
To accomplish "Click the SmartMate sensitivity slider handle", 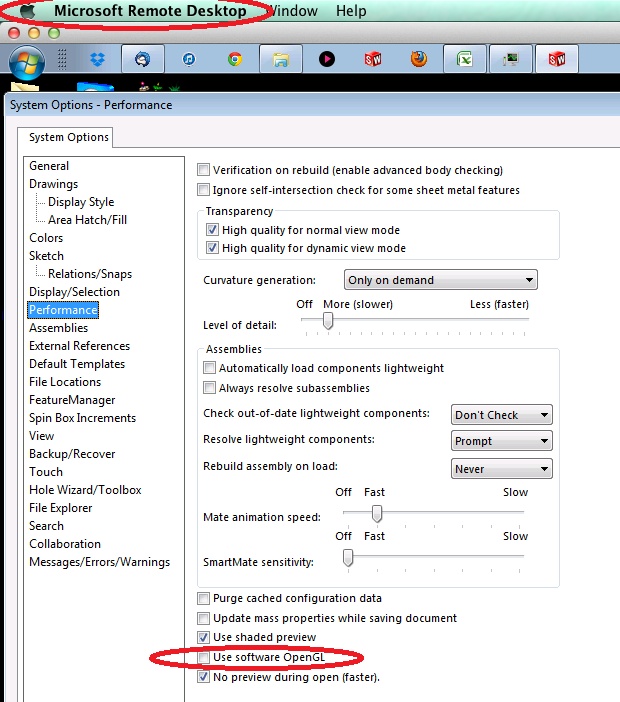I will tap(348, 558).
